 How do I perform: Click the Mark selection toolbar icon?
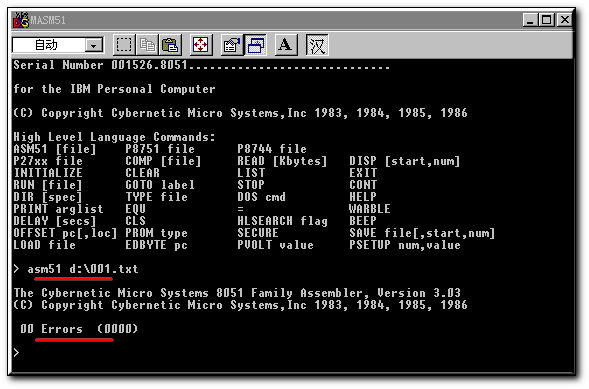[124, 45]
